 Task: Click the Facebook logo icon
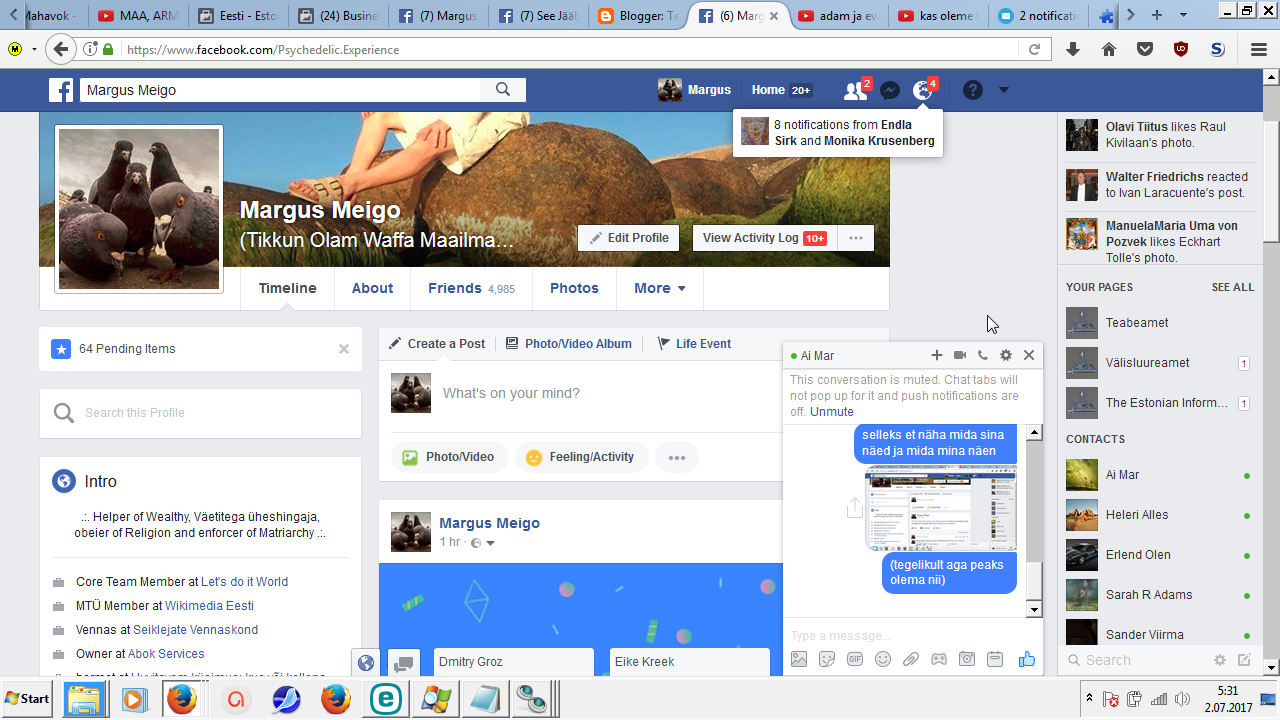61,90
